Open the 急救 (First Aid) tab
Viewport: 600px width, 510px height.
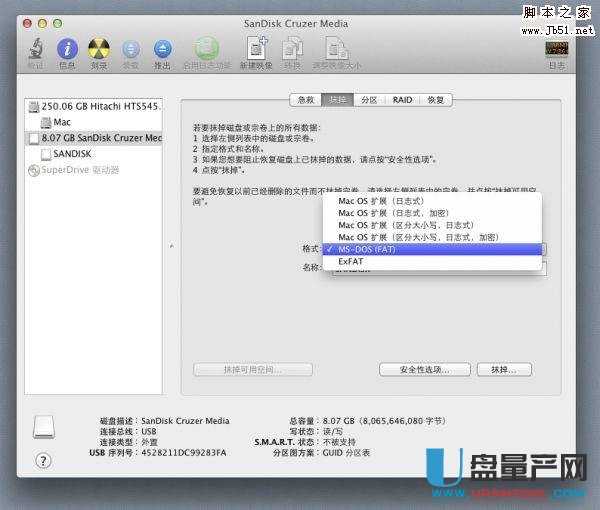[x=306, y=100]
